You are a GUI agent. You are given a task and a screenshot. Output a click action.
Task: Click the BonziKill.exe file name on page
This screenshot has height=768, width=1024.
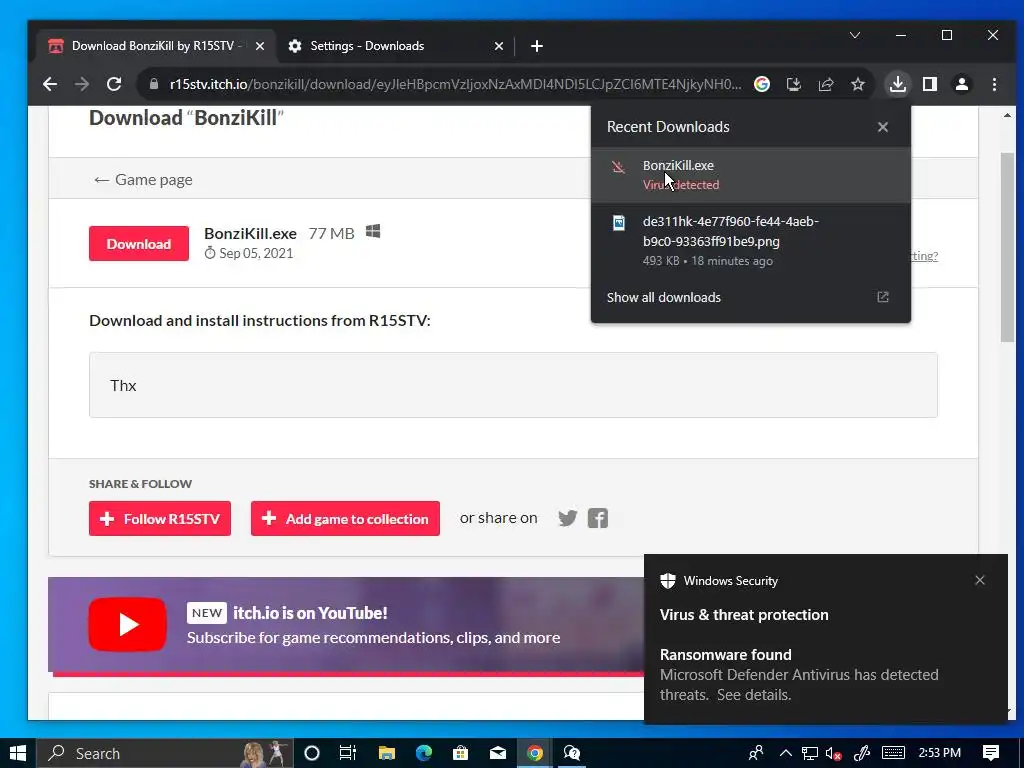250,233
